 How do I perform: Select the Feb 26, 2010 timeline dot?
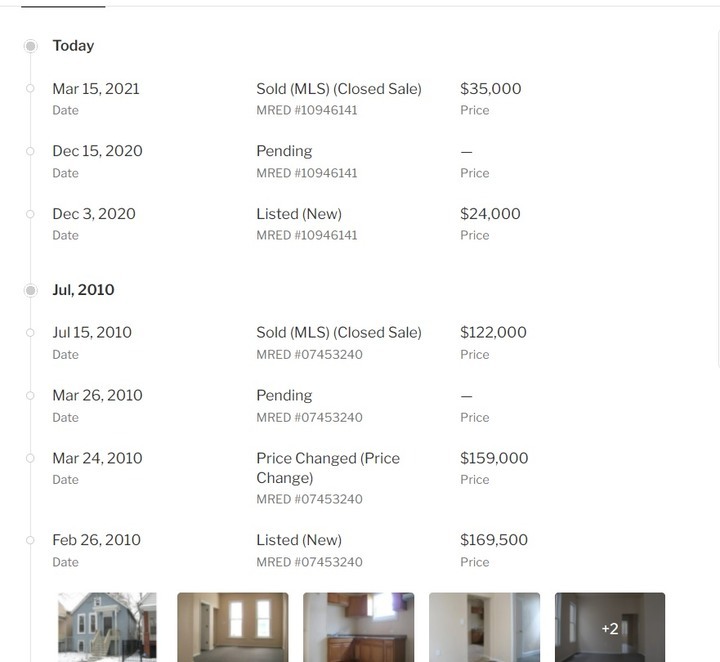[x=31, y=540]
